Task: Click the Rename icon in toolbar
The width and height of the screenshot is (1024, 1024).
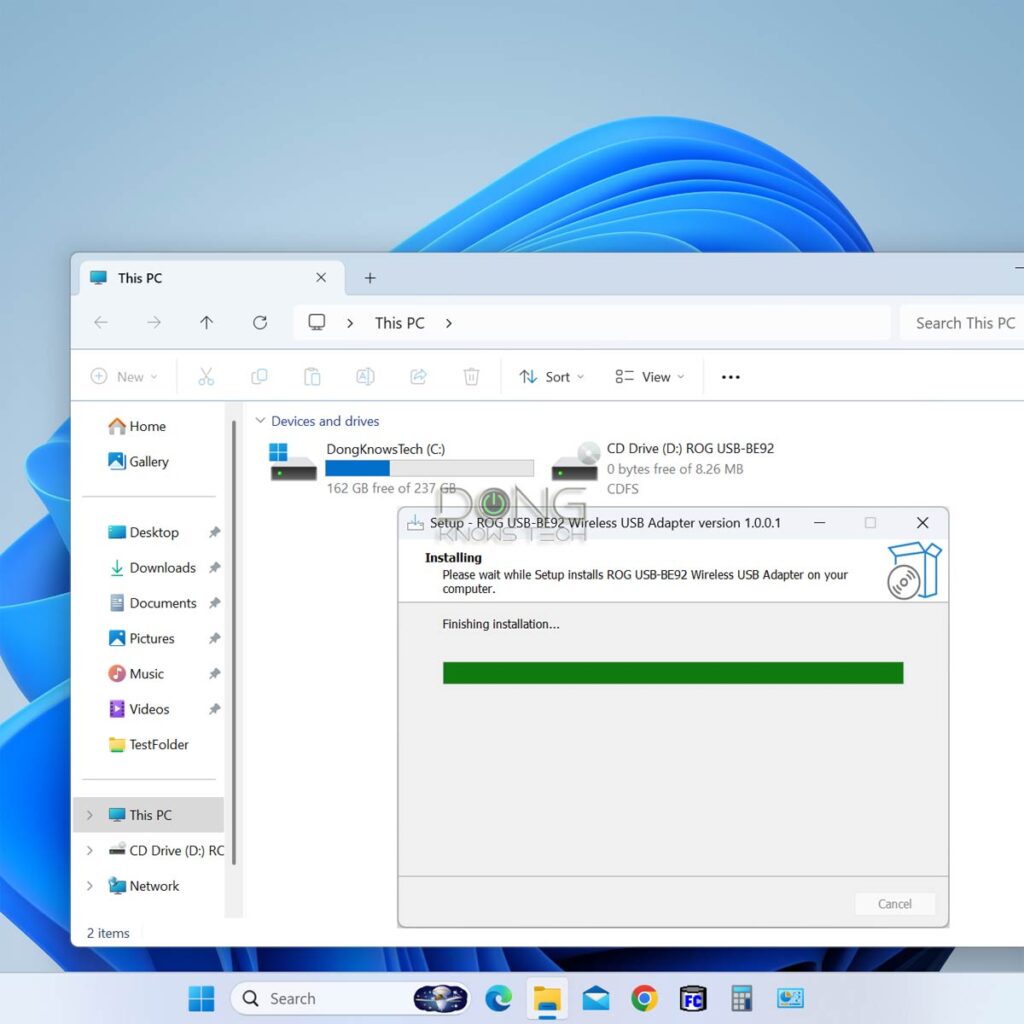Action: [x=365, y=377]
